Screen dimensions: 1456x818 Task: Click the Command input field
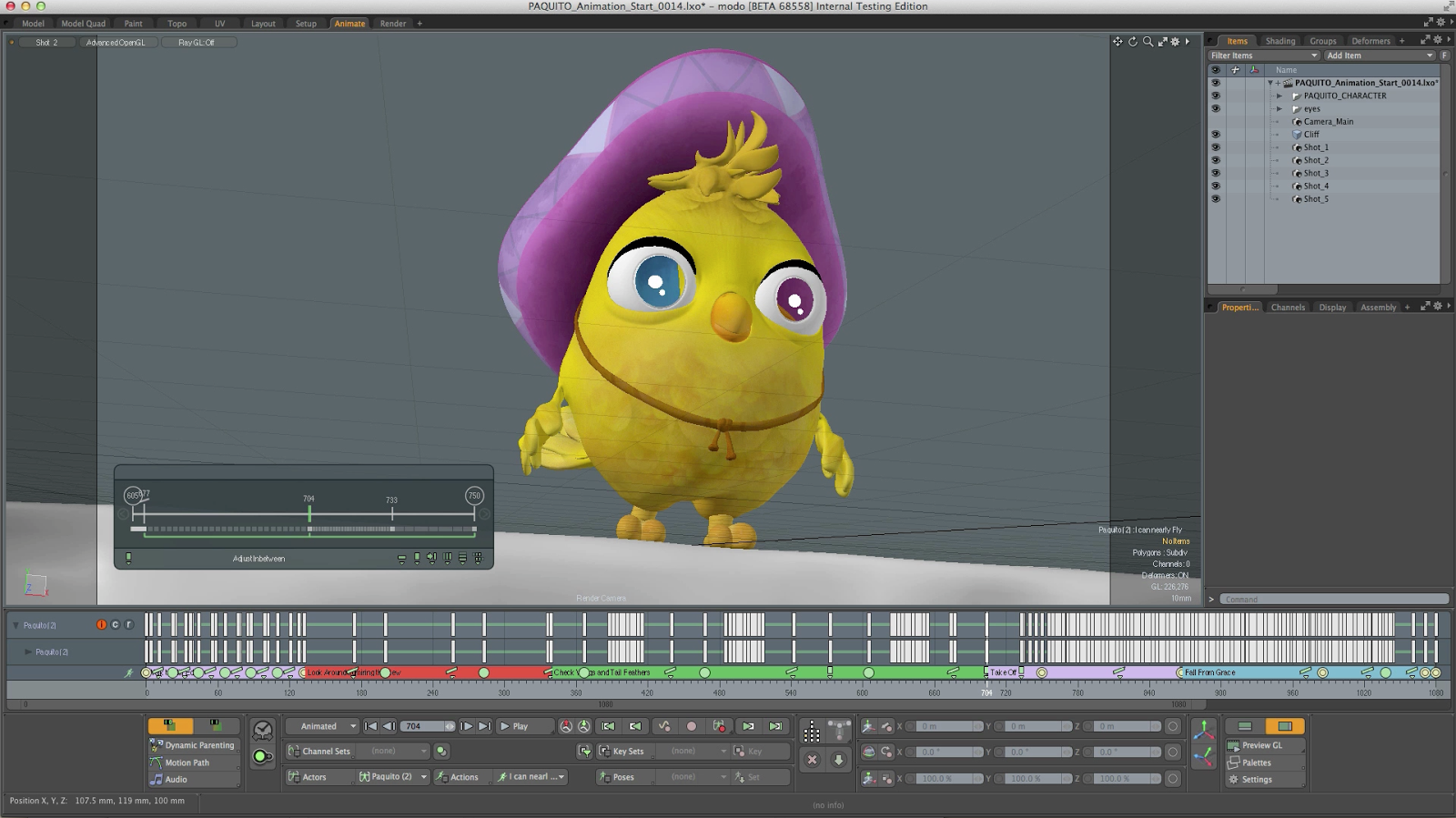point(1335,599)
